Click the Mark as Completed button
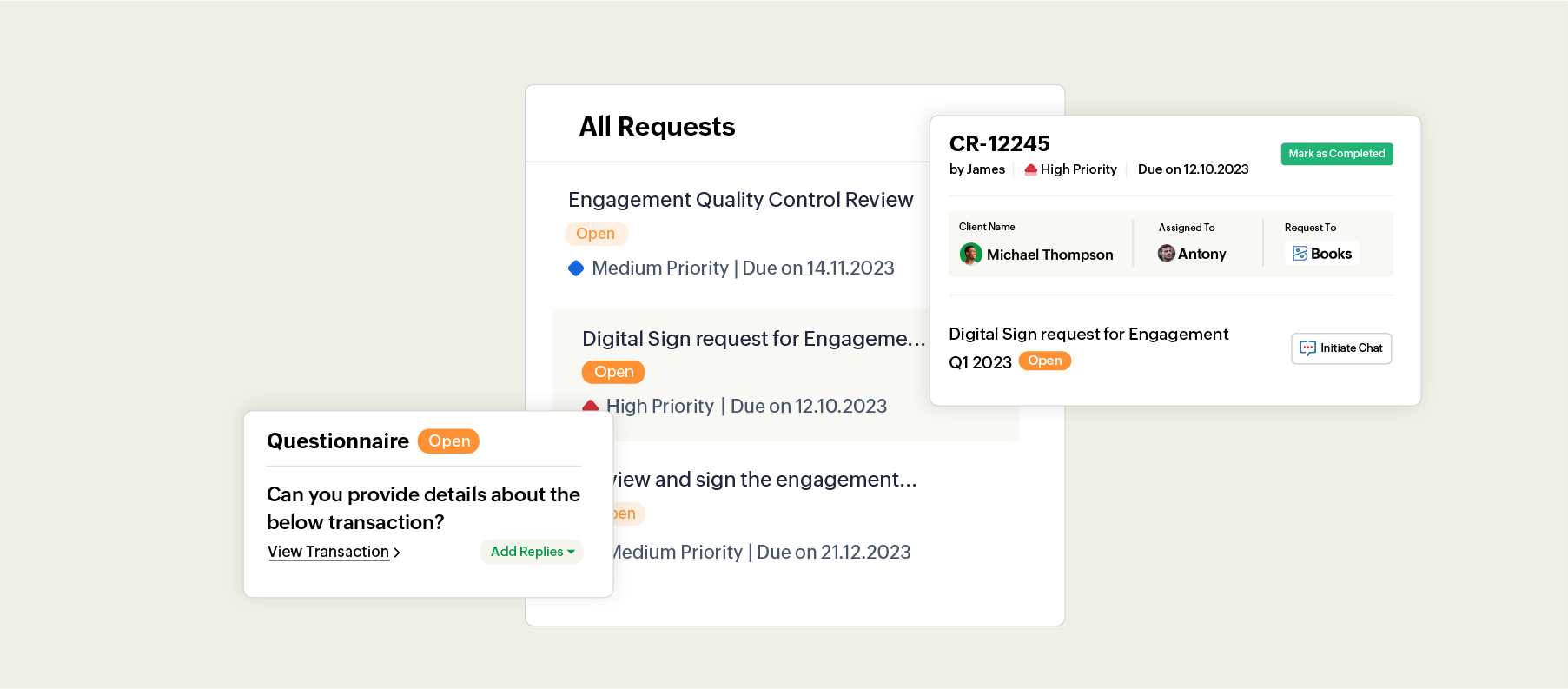 tap(1336, 154)
